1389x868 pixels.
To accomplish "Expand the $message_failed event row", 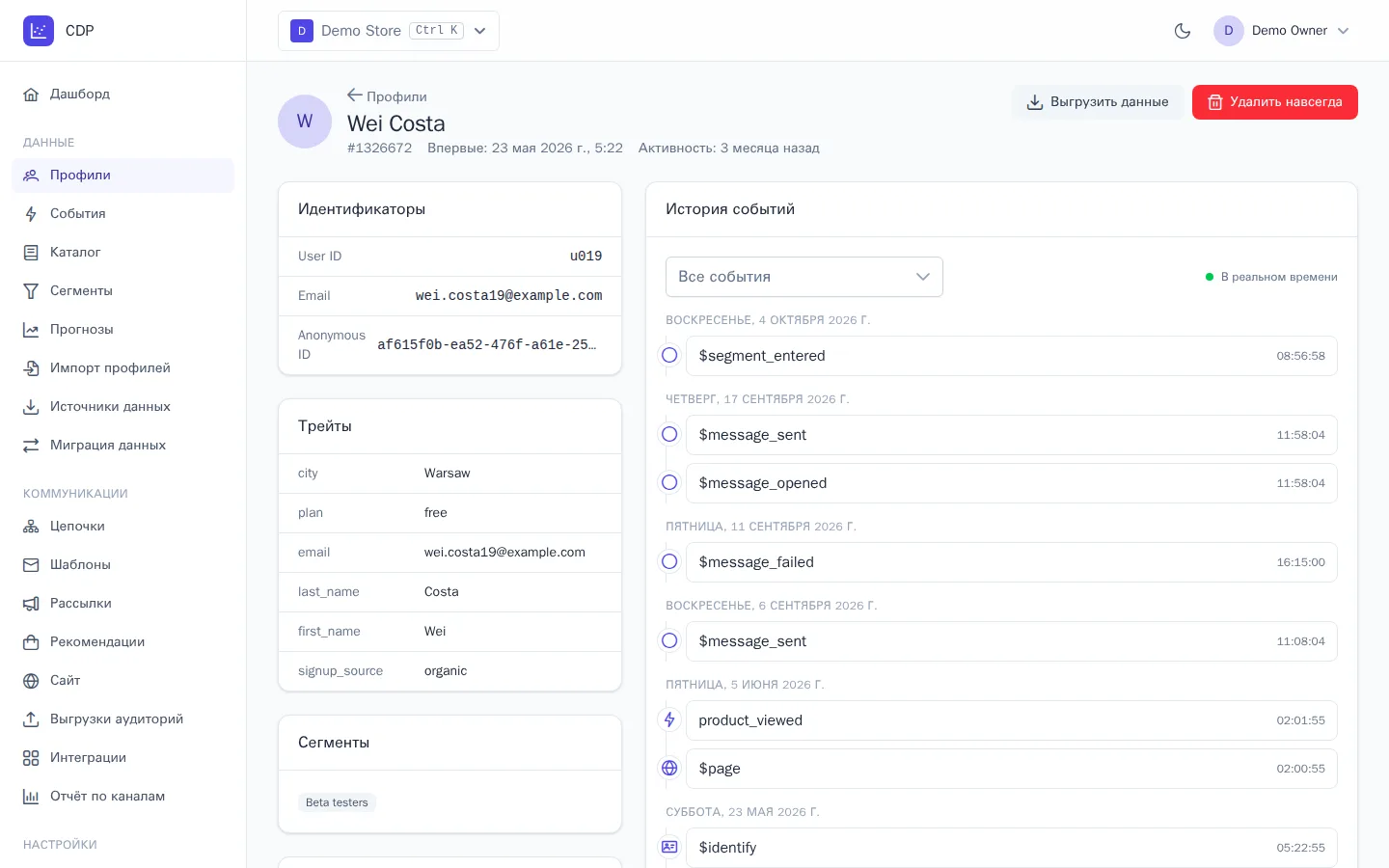I will click(1011, 562).
